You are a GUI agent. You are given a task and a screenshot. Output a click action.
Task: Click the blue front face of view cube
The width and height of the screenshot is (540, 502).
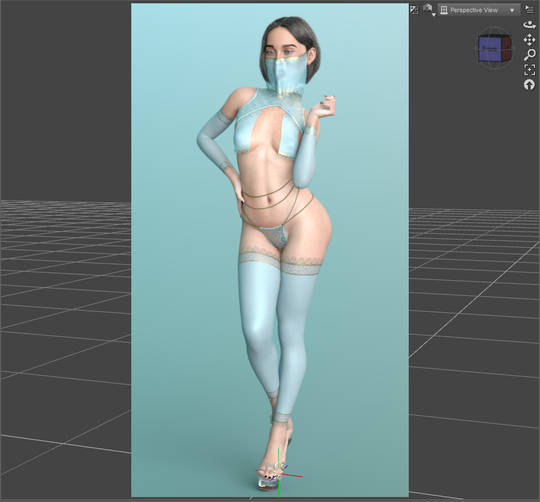point(490,50)
